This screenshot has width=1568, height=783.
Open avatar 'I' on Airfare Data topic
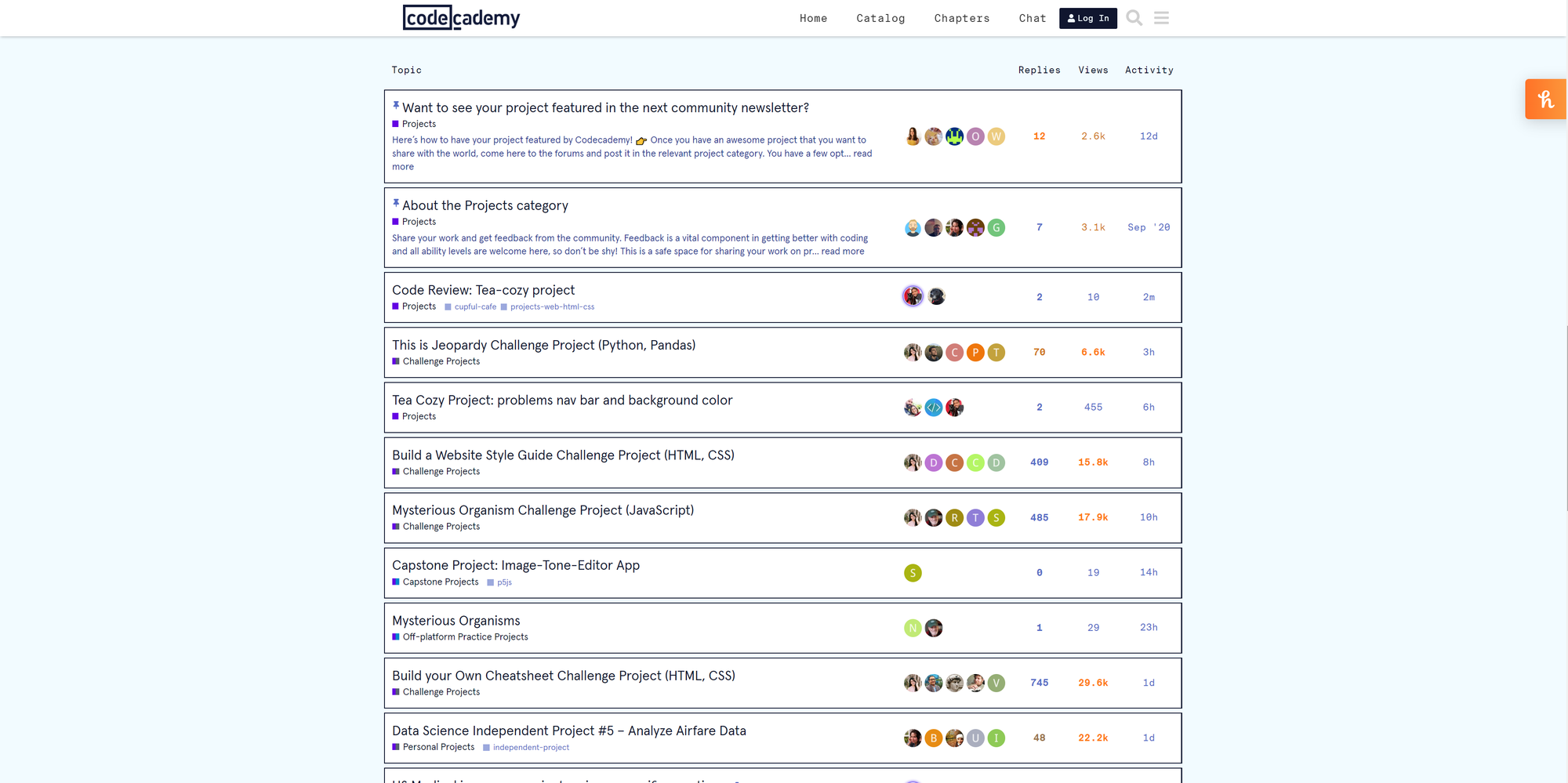[x=996, y=738]
